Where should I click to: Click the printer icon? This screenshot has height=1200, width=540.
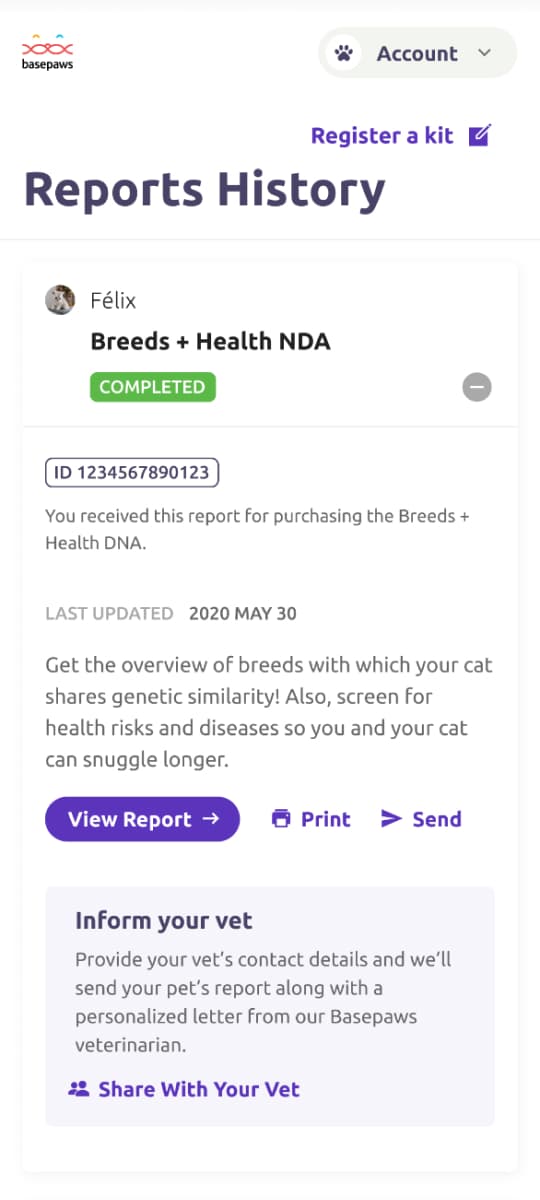(x=281, y=819)
